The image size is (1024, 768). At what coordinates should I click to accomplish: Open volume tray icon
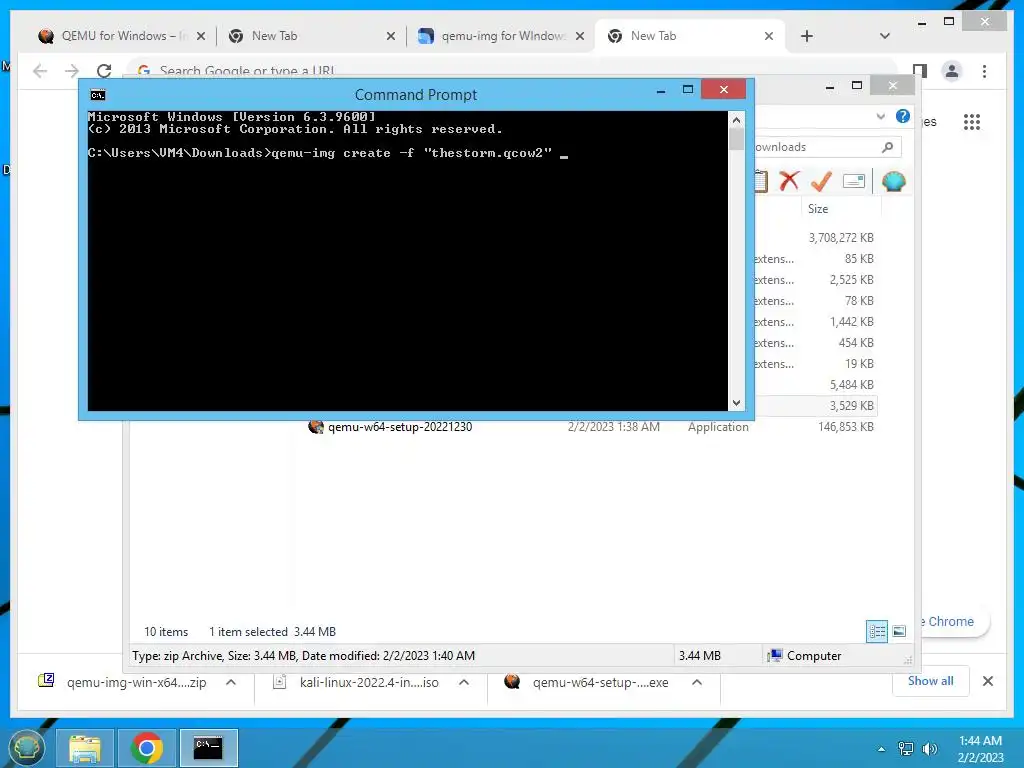(x=929, y=749)
